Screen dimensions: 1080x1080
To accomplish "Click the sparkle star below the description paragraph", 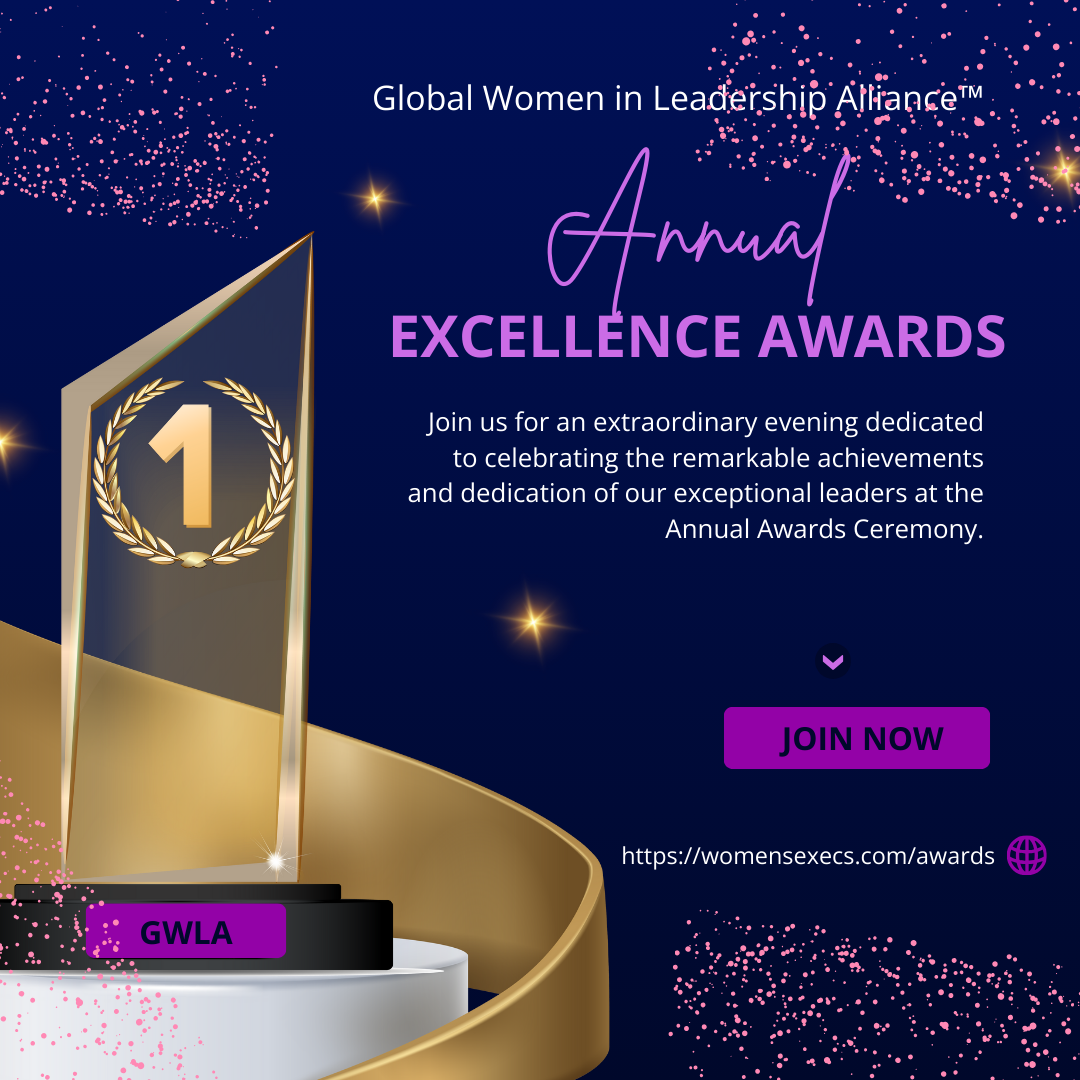I will click(534, 622).
